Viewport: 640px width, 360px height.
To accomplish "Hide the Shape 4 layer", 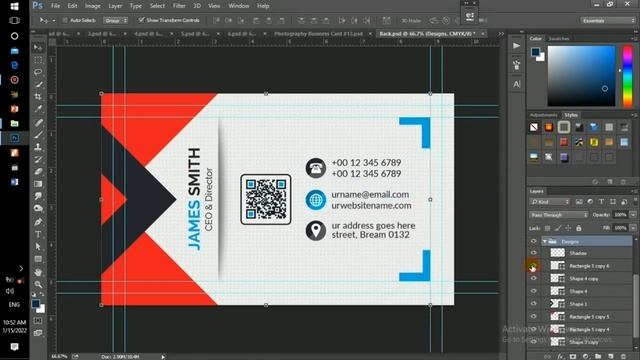I will (533, 291).
